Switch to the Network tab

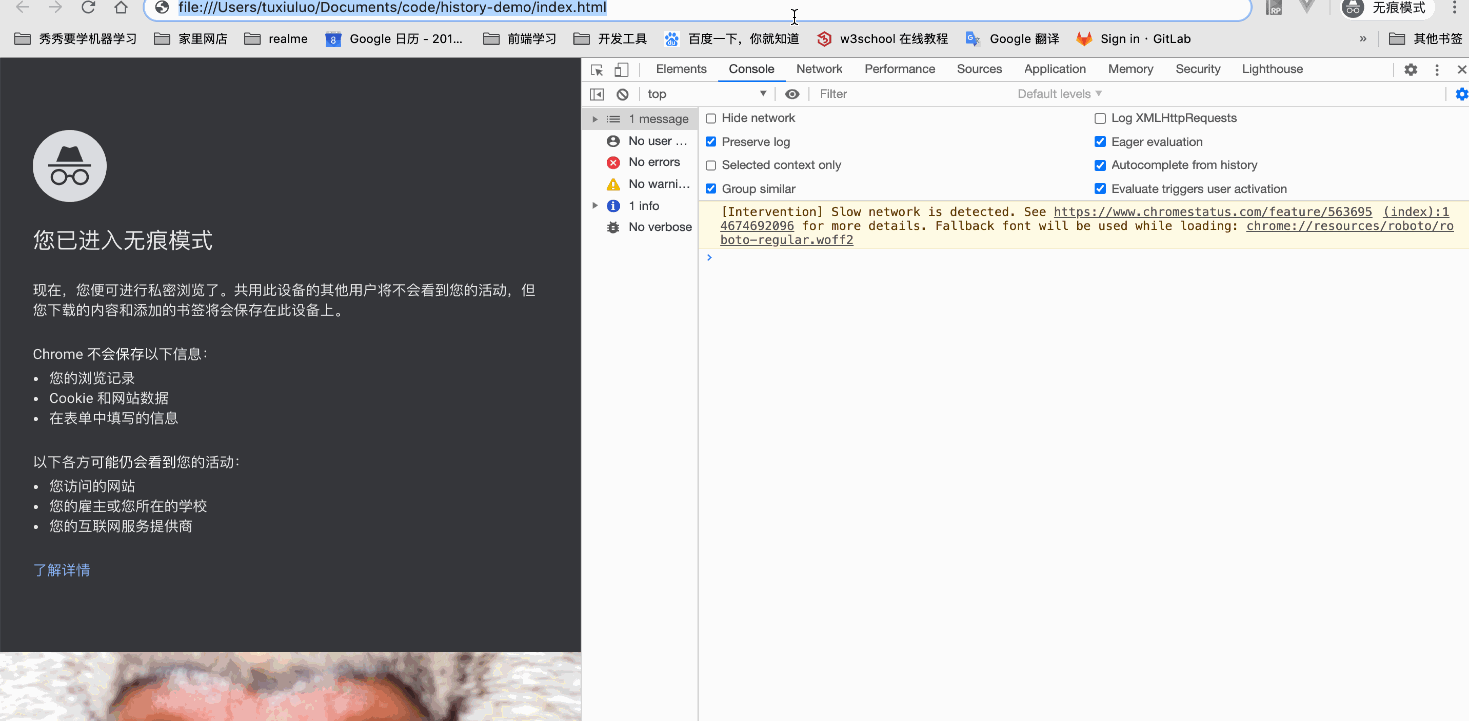tap(819, 69)
